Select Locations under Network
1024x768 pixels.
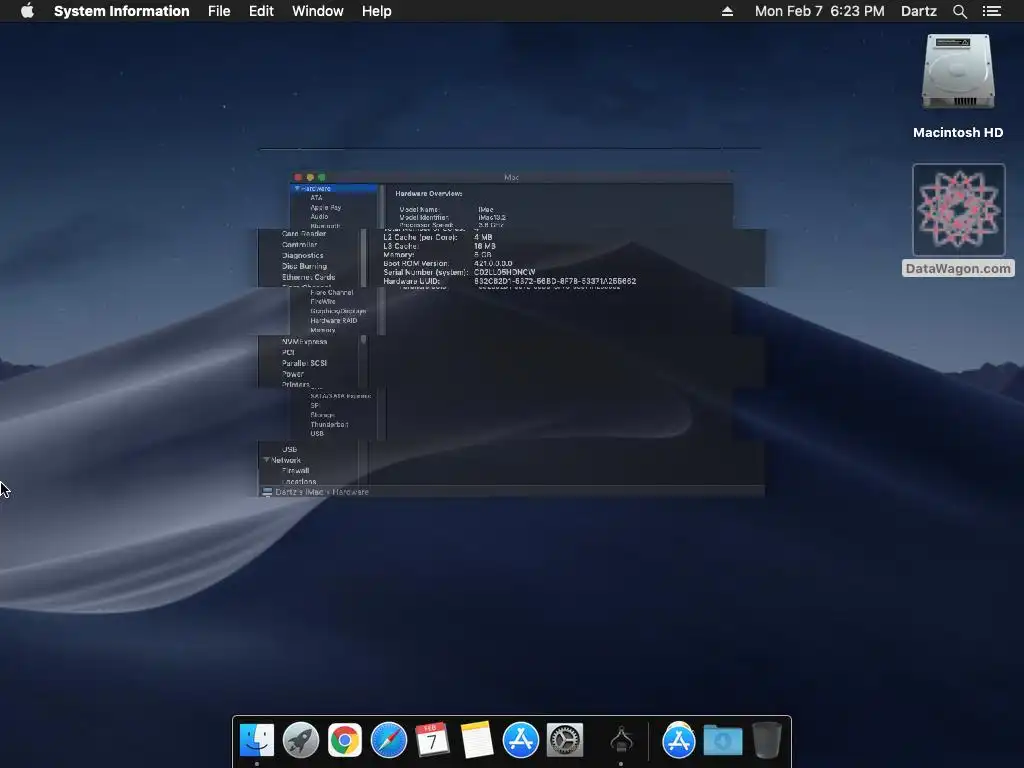coord(299,481)
